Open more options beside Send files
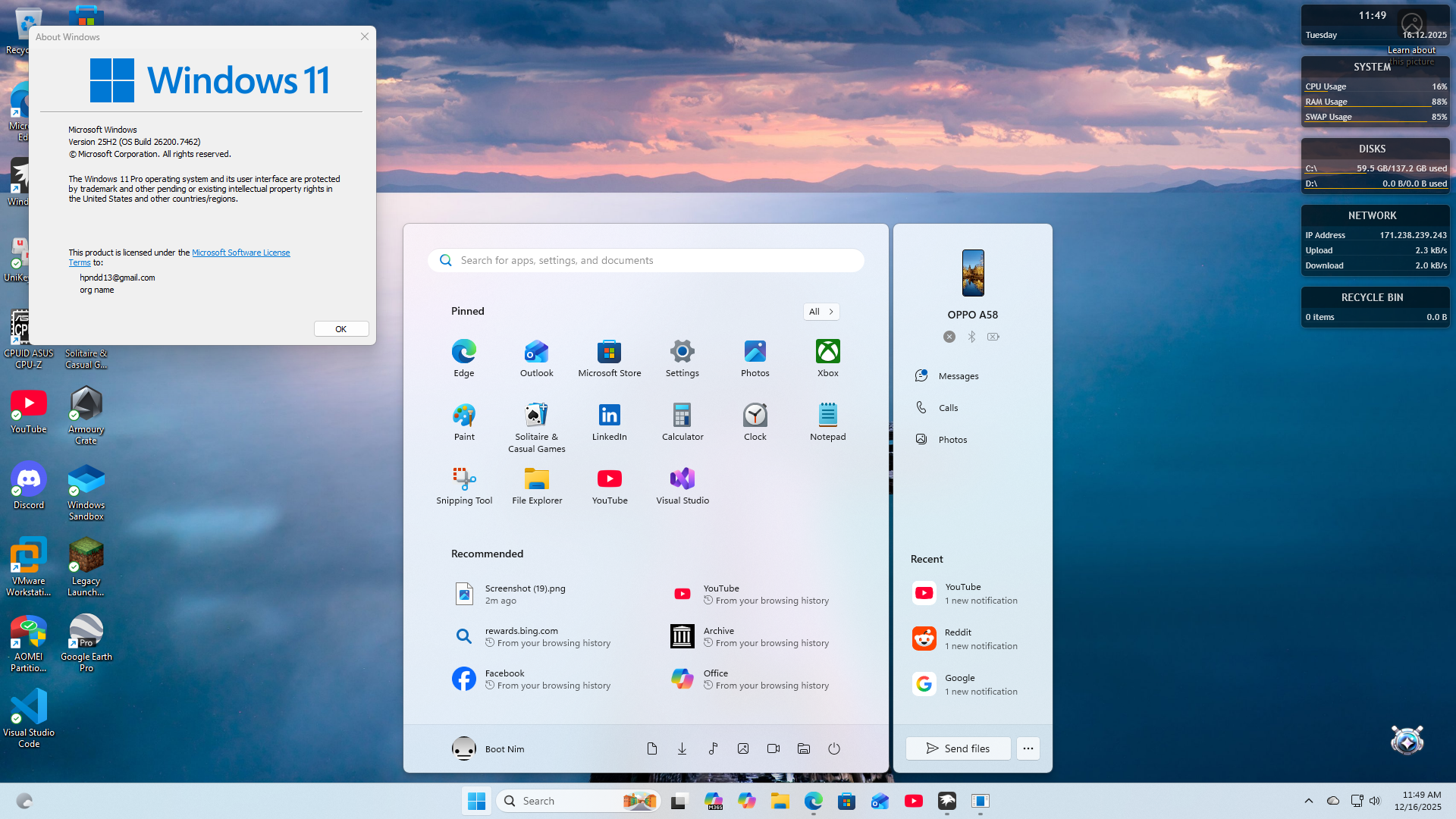Screen dimensions: 1456x819 pos(1028,748)
